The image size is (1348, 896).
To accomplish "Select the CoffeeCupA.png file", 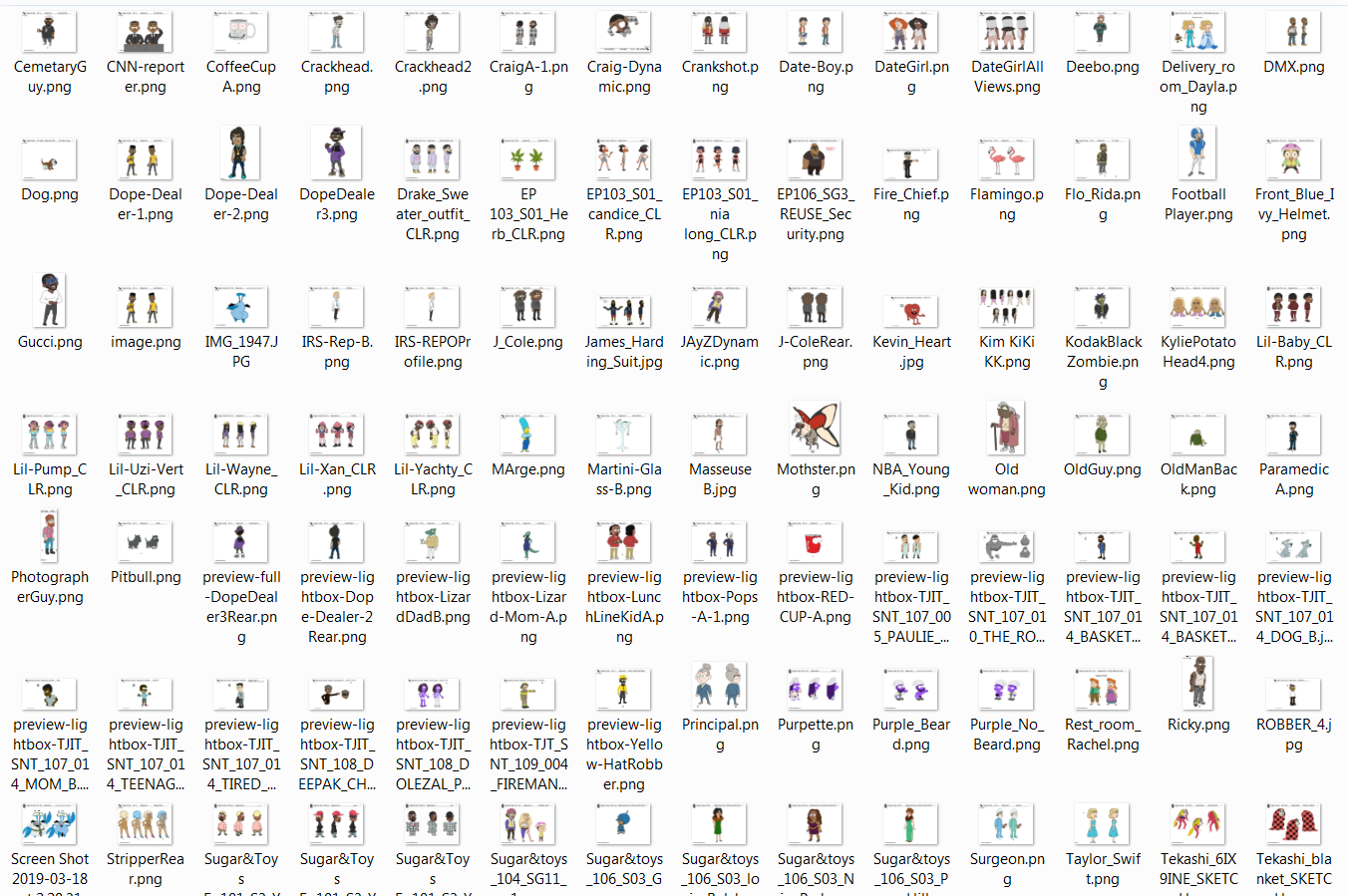I will pyautogui.click(x=240, y=31).
